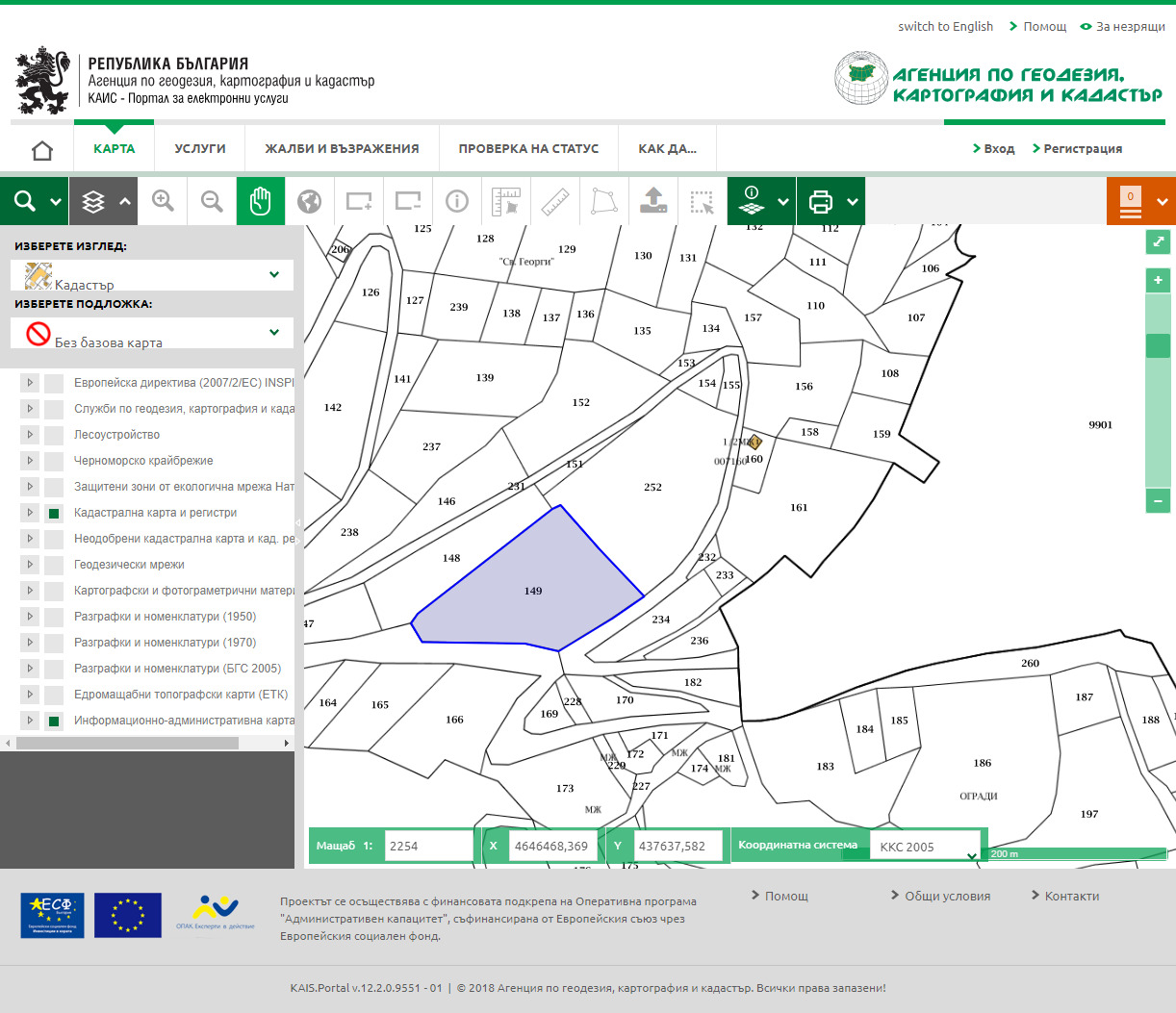This screenshot has height=1013, width=1176.
Task: Enable the Лесоустройство layer checkbox
Action: pyautogui.click(x=54, y=436)
